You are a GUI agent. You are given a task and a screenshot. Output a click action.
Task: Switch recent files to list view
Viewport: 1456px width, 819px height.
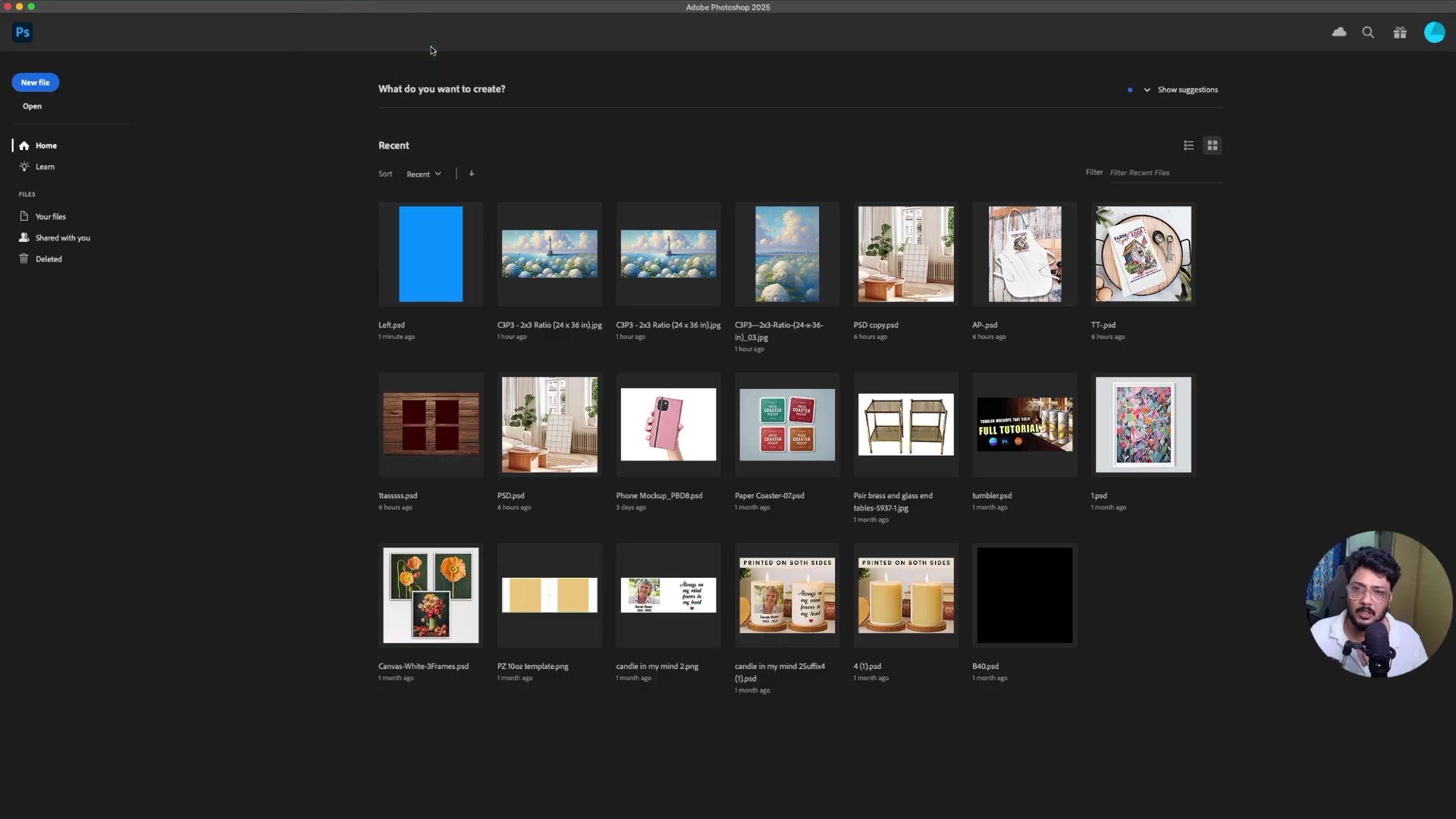[x=1188, y=145]
